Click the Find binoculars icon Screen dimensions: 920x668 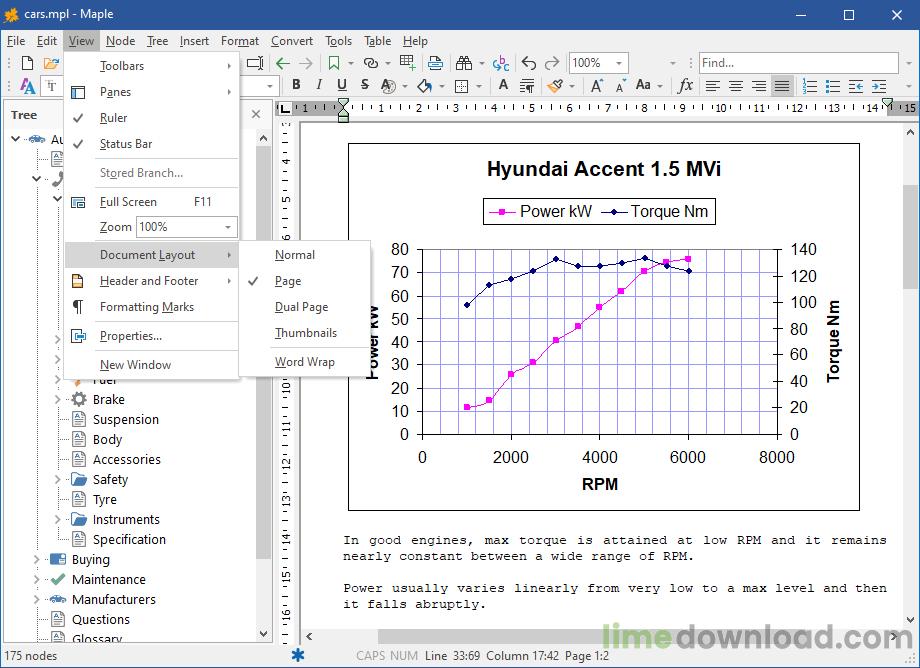(464, 63)
